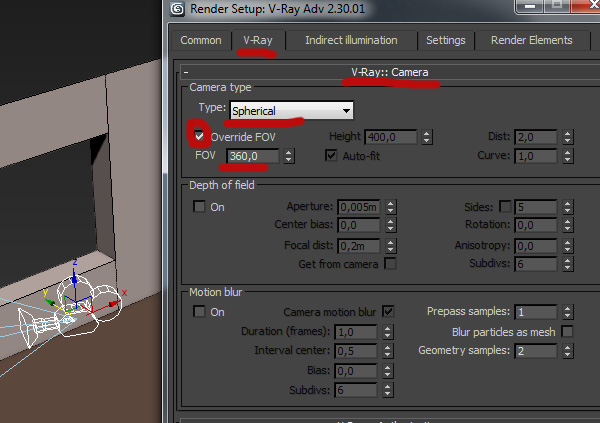Click the Focal dist field 0,2m
The image size is (600, 423).
point(359,246)
